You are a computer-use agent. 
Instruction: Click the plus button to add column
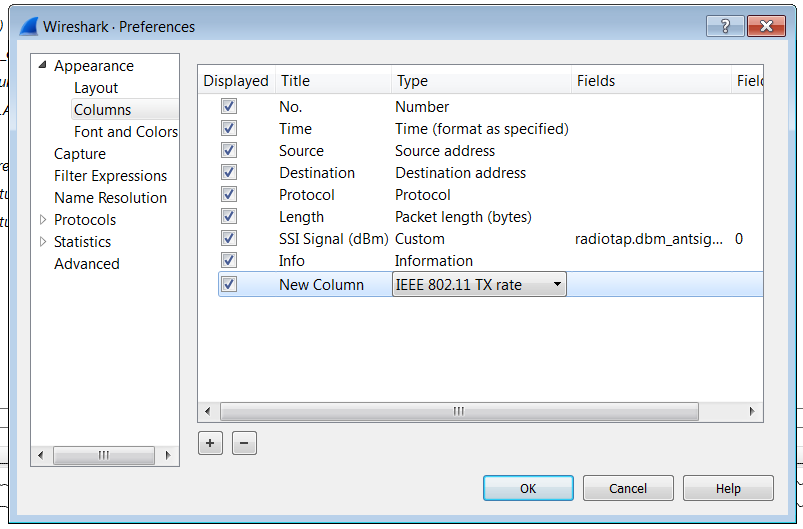point(210,443)
